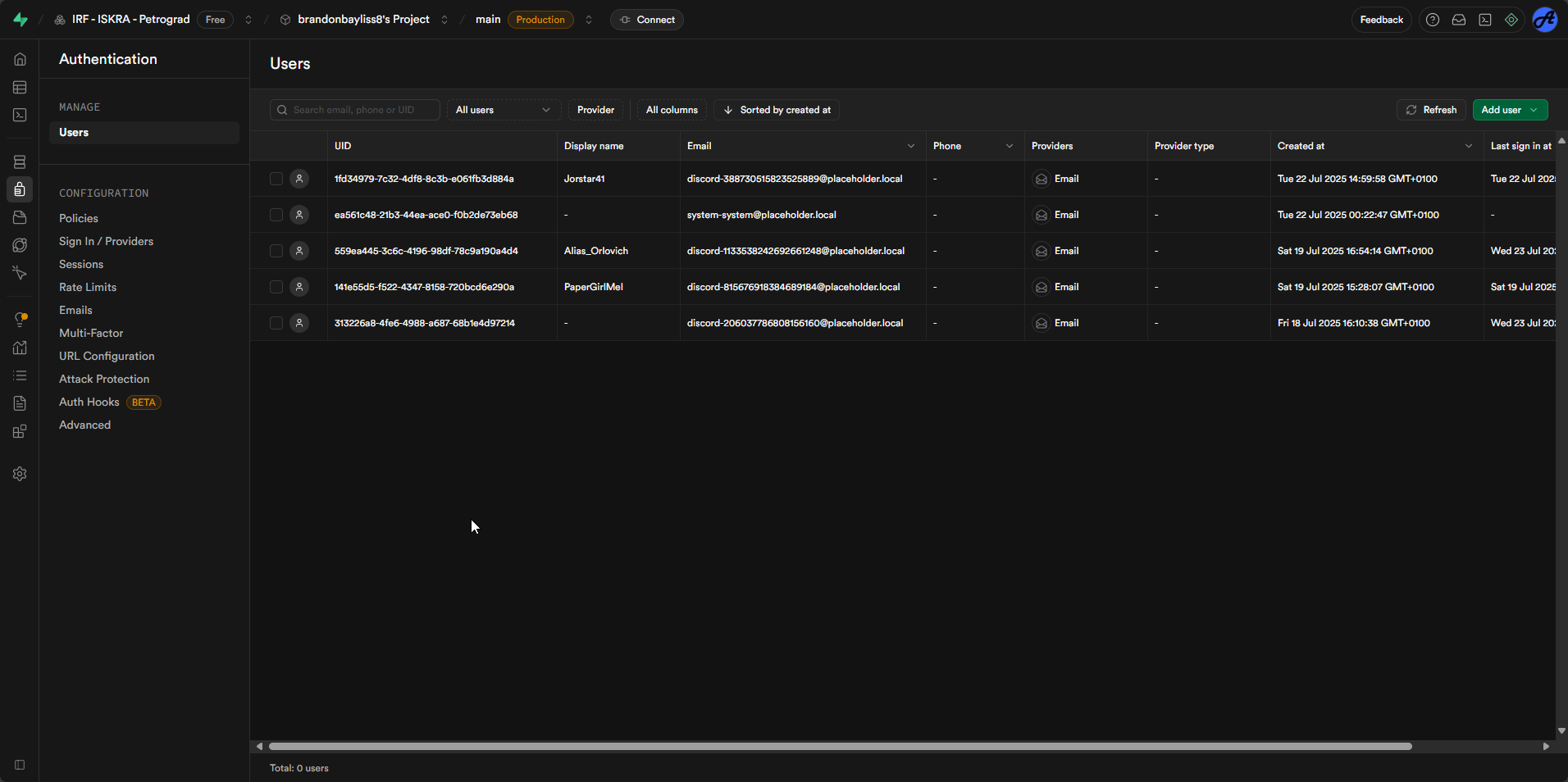Open the Add user dropdown button
1568x782 pixels.
pyautogui.click(x=1510, y=110)
